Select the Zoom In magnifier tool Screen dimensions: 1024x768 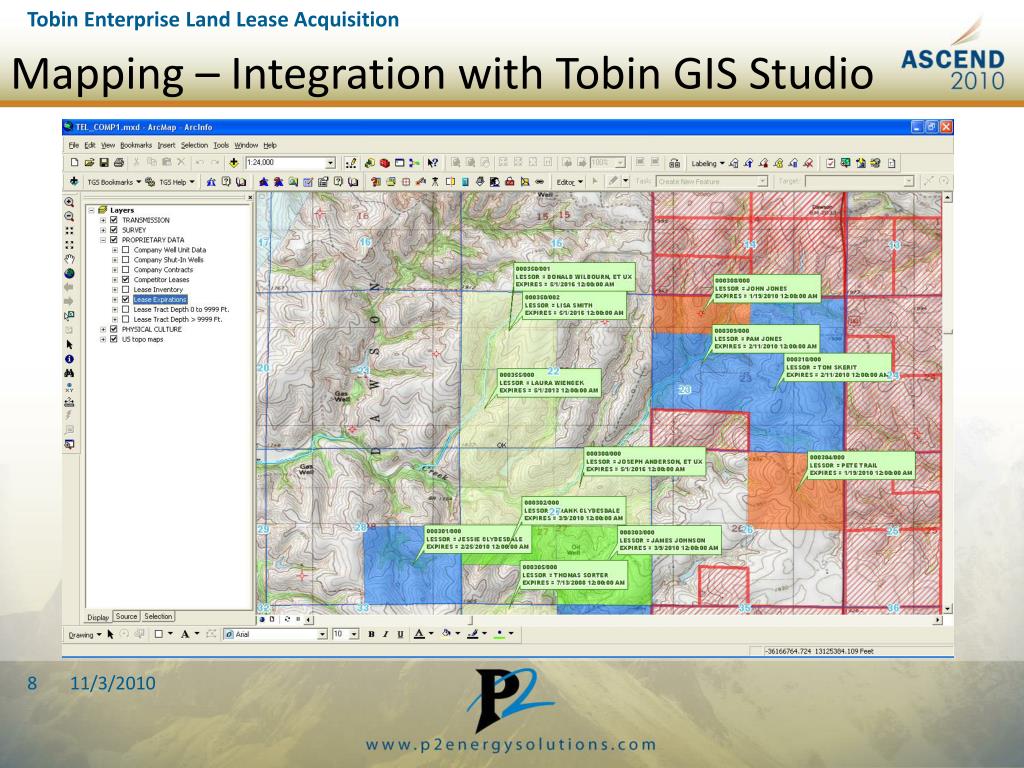click(x=69, y=202)
